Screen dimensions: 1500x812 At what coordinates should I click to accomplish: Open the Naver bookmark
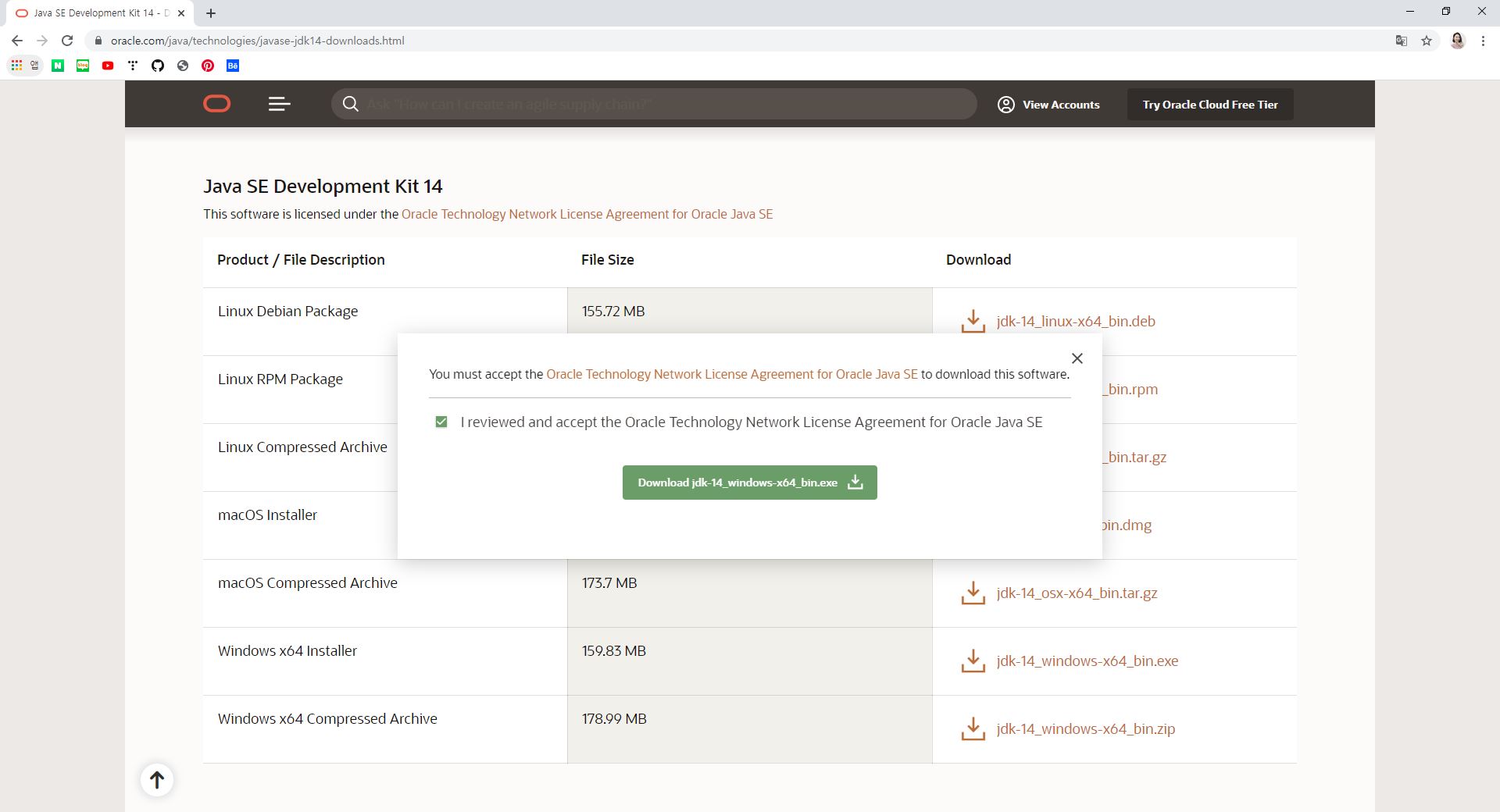(58, 66)
